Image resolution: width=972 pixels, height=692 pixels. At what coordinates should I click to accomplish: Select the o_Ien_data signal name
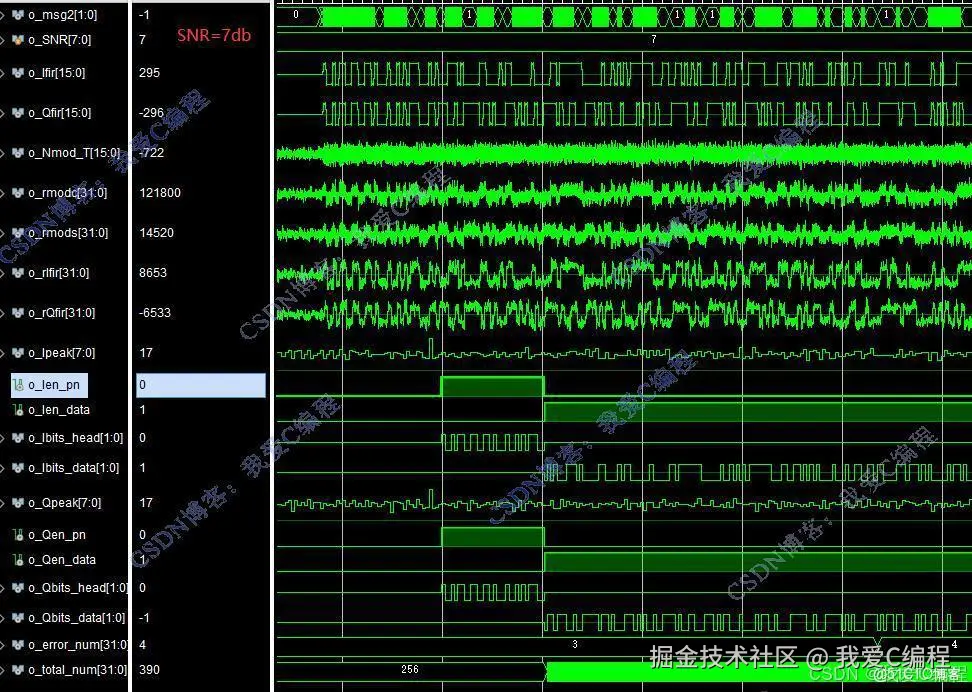pyautogui.click(x=59, y=410)
